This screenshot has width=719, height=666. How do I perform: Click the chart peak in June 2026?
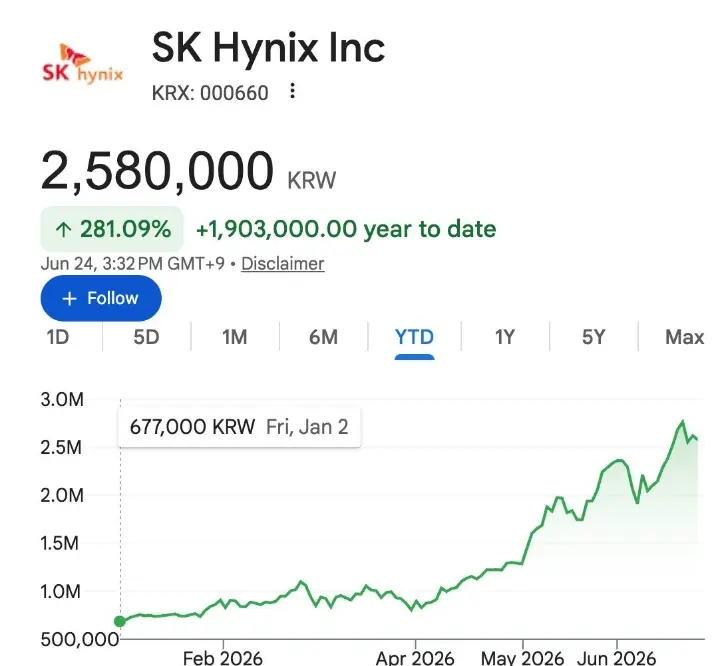click(683, 421)
